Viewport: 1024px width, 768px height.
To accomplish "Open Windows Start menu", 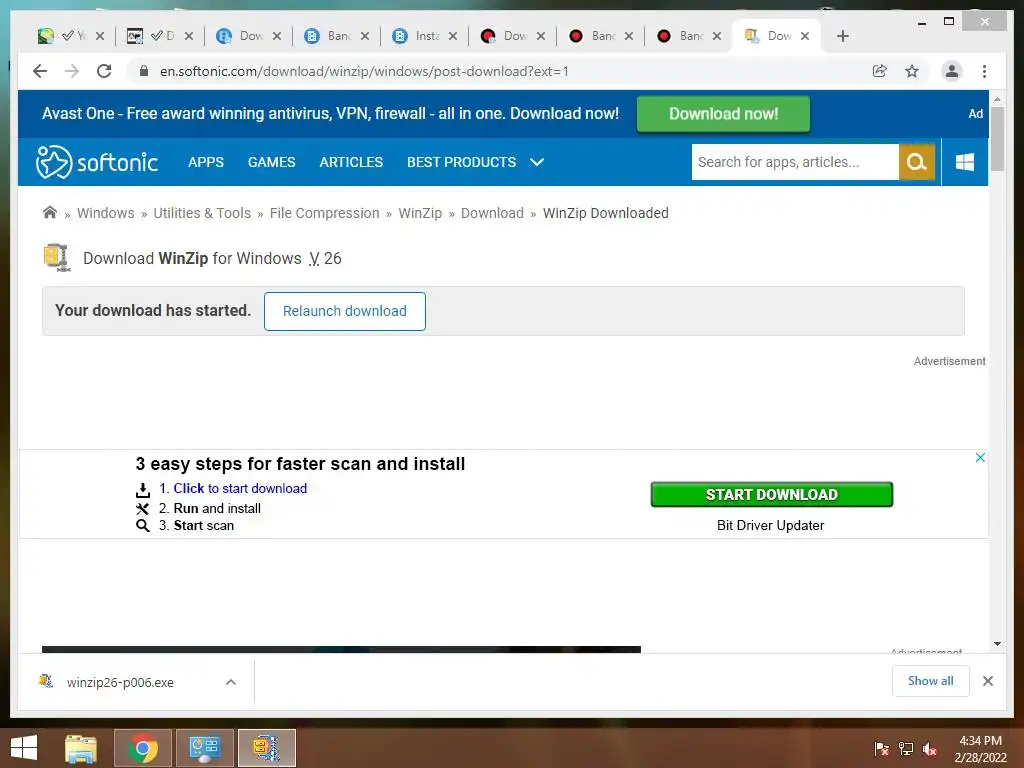I will (x=24, y=748).
